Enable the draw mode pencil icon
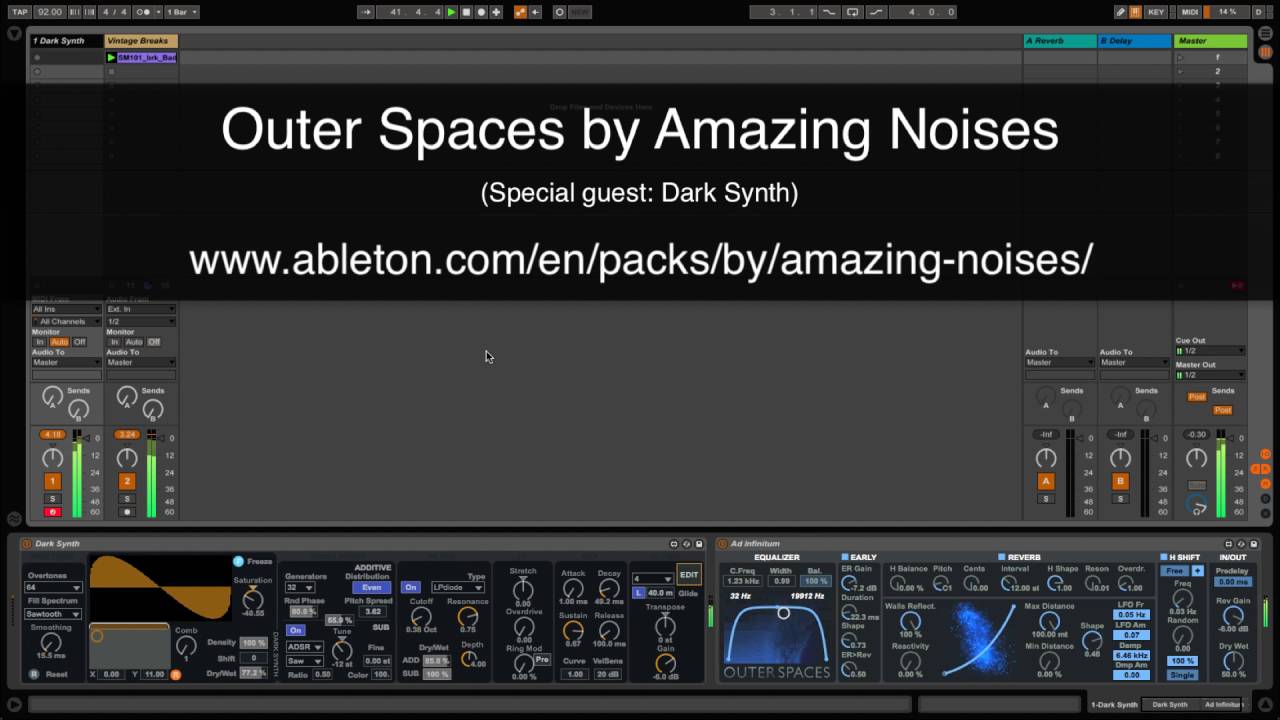Screen dimensions: 1280x720 coord(1121,12)
